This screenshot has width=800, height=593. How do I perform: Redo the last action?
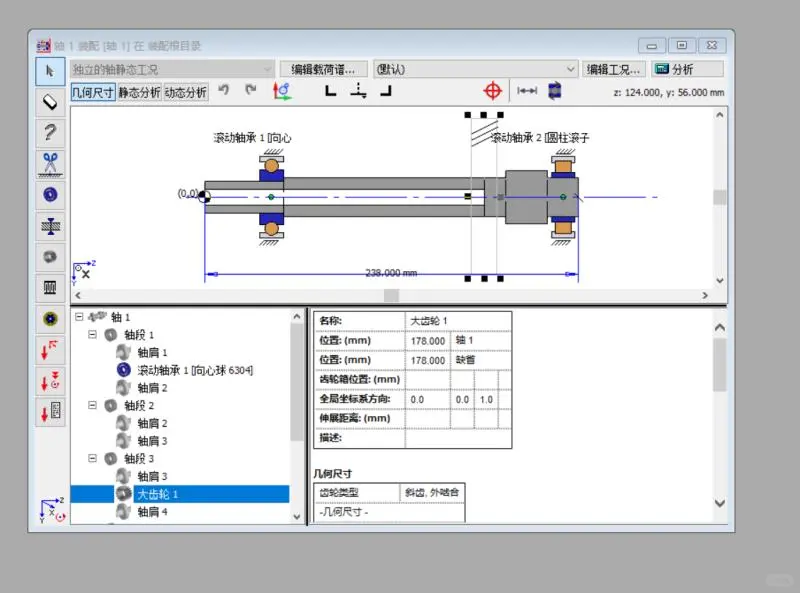point(250,91)
